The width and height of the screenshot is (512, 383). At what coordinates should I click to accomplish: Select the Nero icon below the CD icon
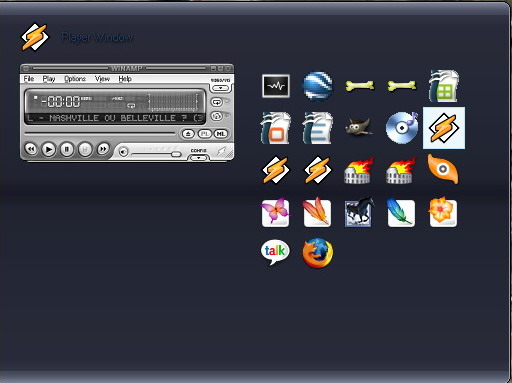click(x=401, y=171)
